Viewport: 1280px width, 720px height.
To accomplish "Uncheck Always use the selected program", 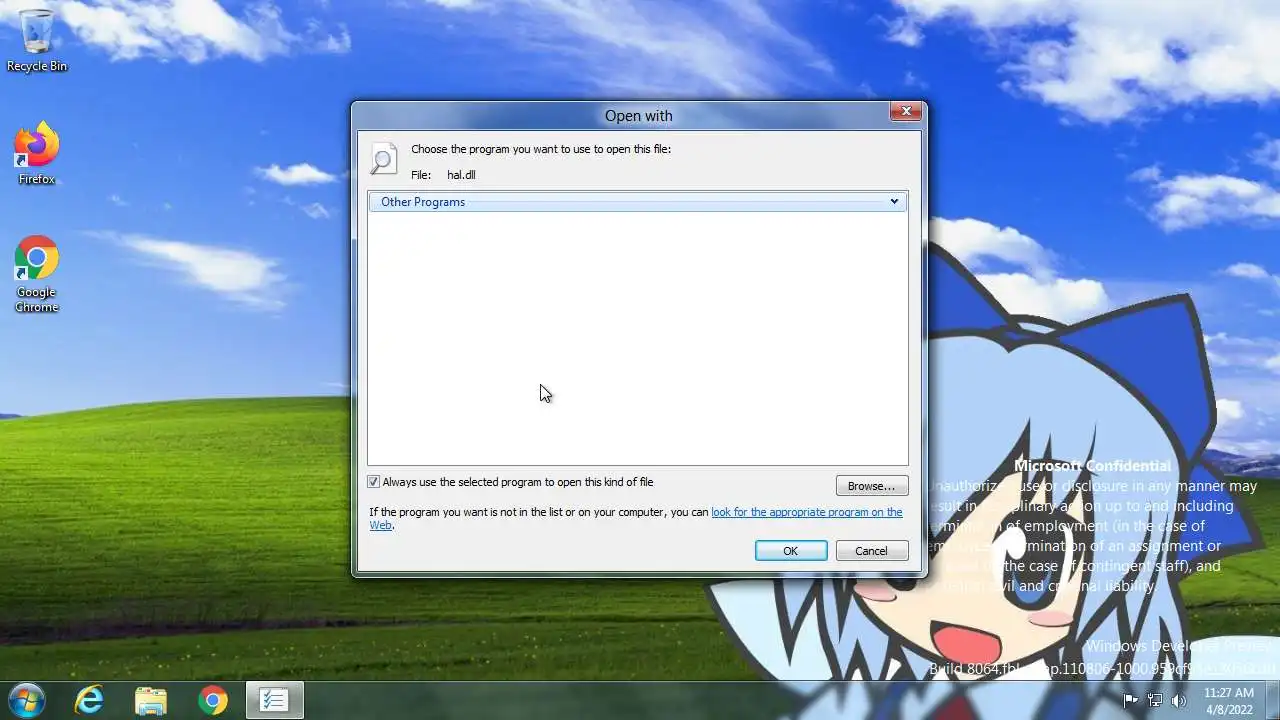I will click(x=374, y=482).
